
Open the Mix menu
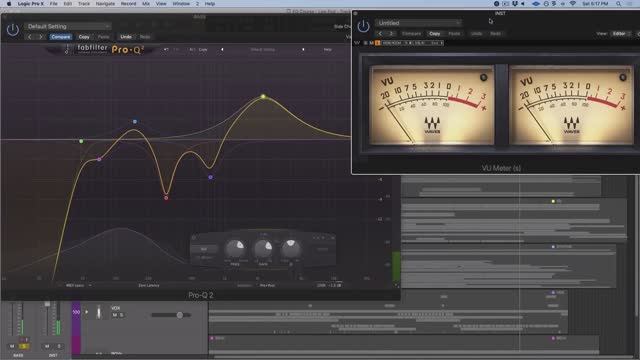tap(146, 4)
